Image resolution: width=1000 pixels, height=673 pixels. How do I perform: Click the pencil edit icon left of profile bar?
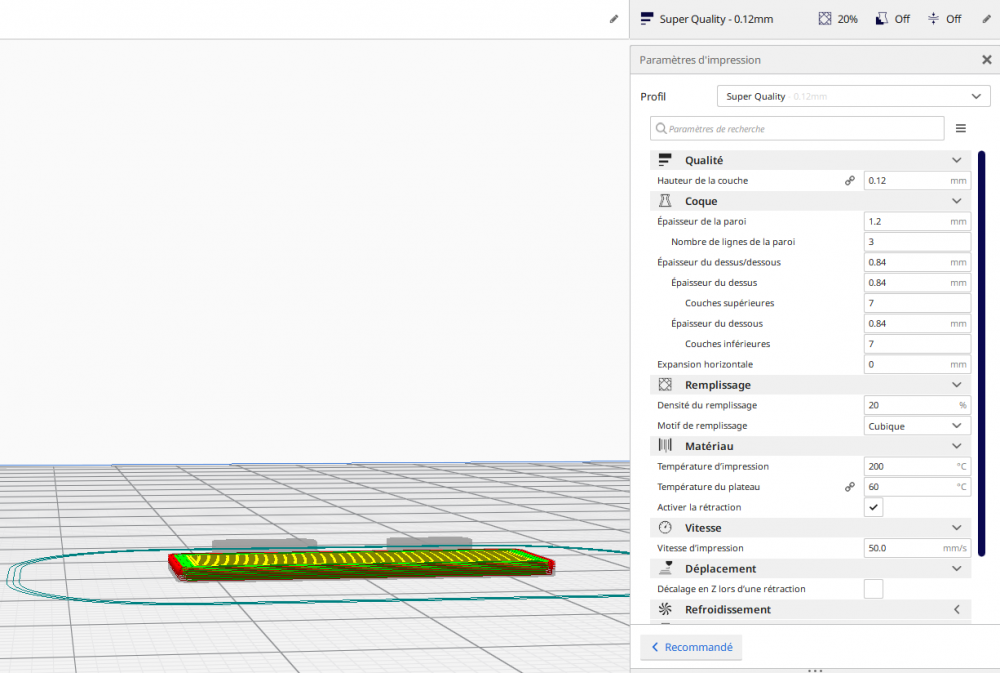pyautogui.click(x=614, y=19)
